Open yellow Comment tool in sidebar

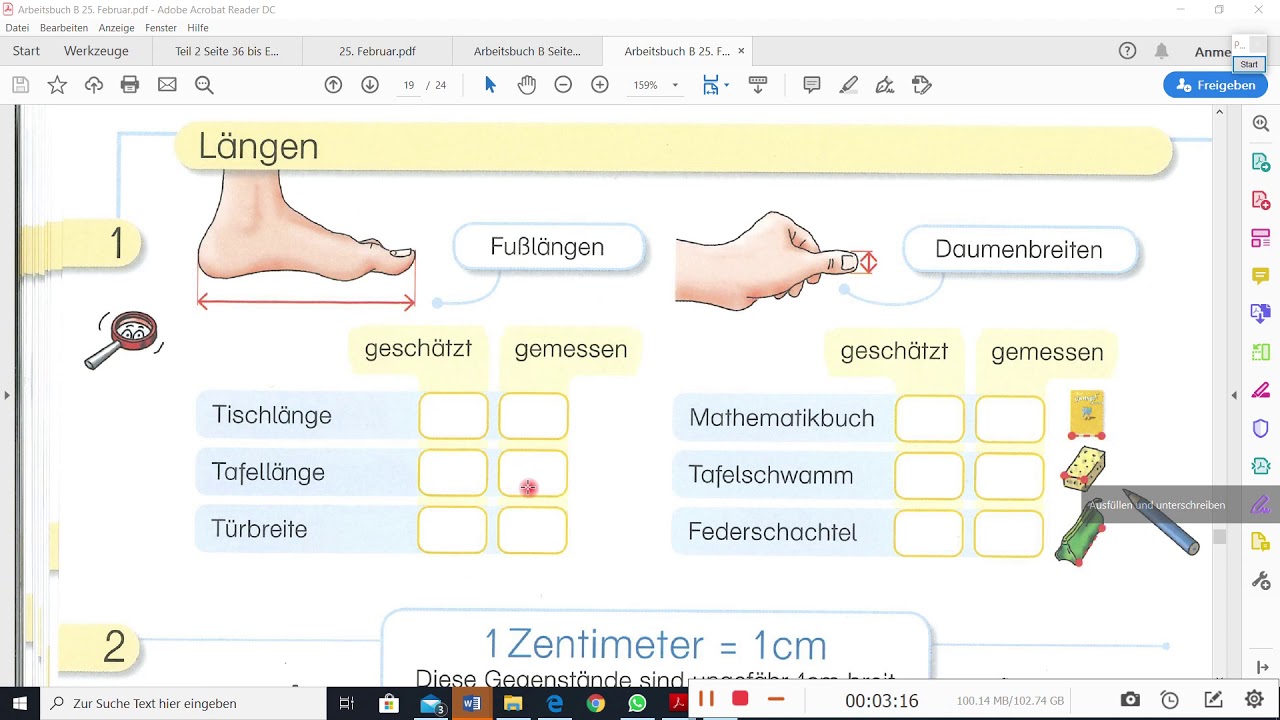pos(1261,276)
